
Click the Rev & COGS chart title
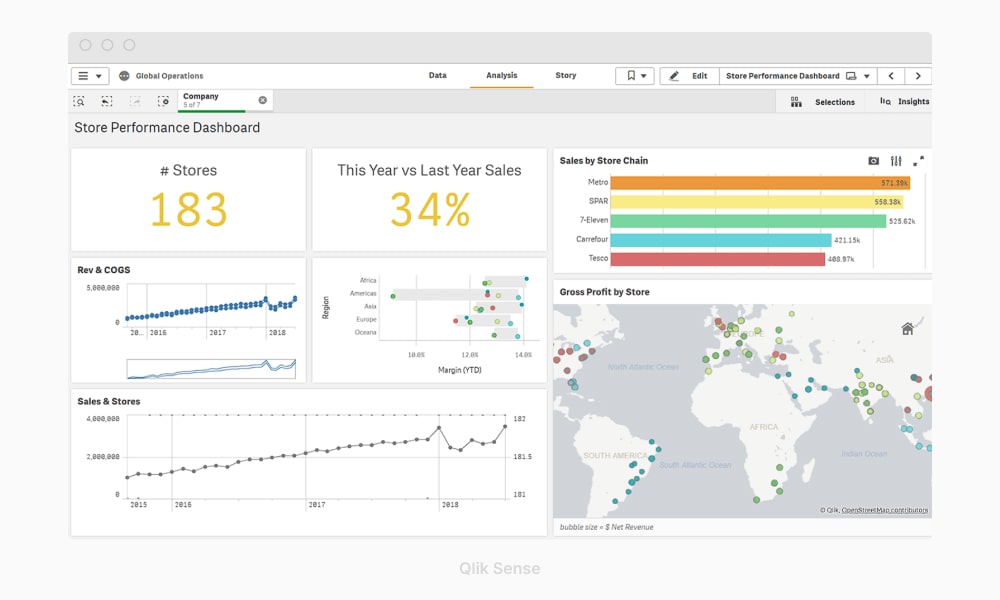tap(104, 270)
